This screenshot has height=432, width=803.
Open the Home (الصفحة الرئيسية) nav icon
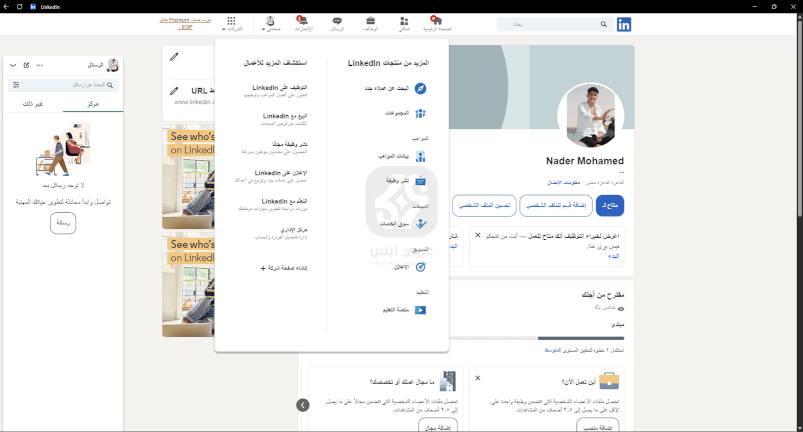pyautogui.click(x=437, y=23)
